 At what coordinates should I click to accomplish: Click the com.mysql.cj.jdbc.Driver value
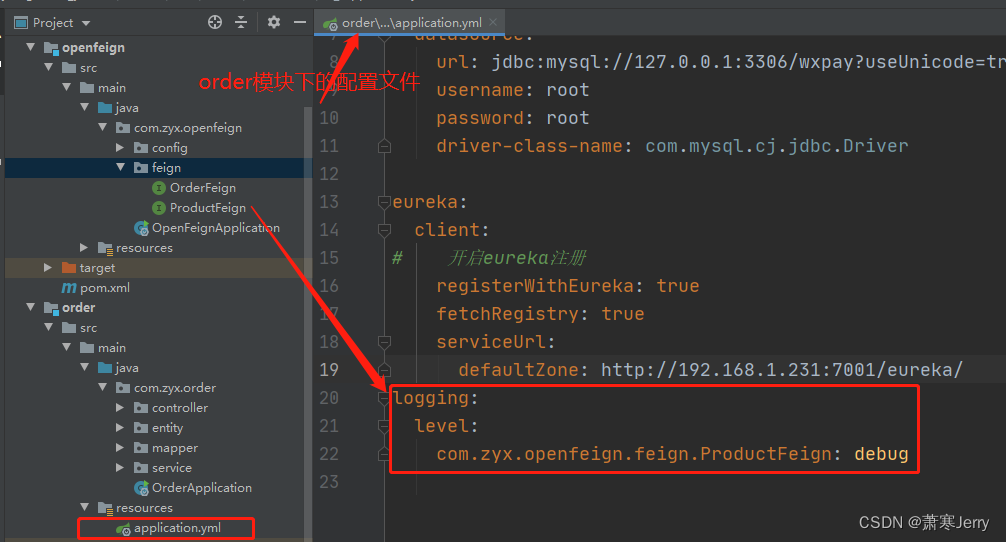point(776,146)
